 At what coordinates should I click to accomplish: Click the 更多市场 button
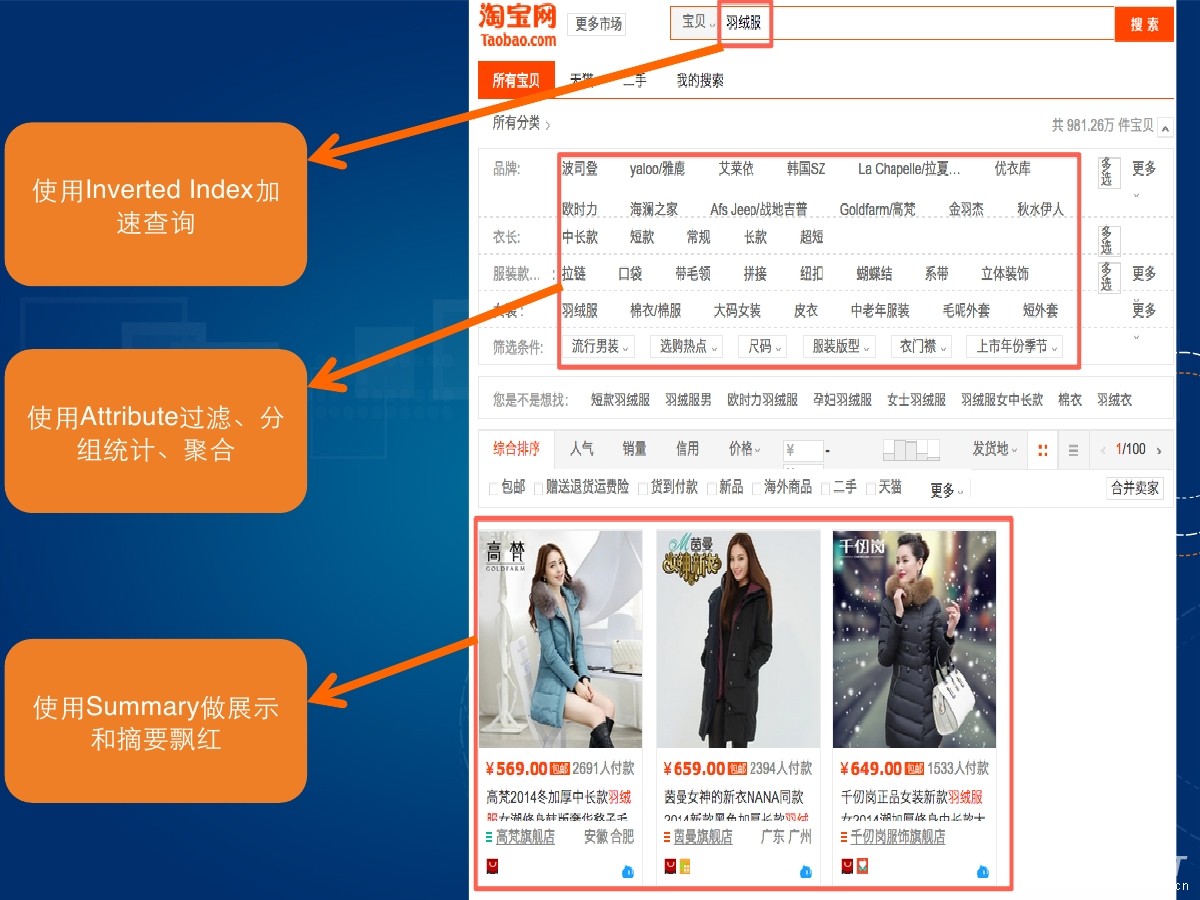point(598,24)
